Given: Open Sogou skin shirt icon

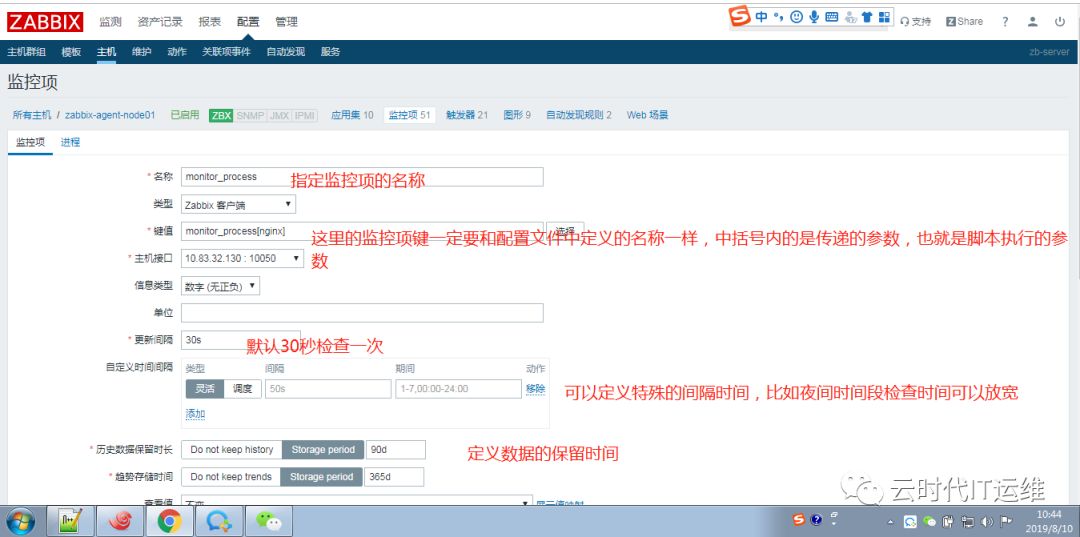Looking at the screenshot, I should coord(867,17).
